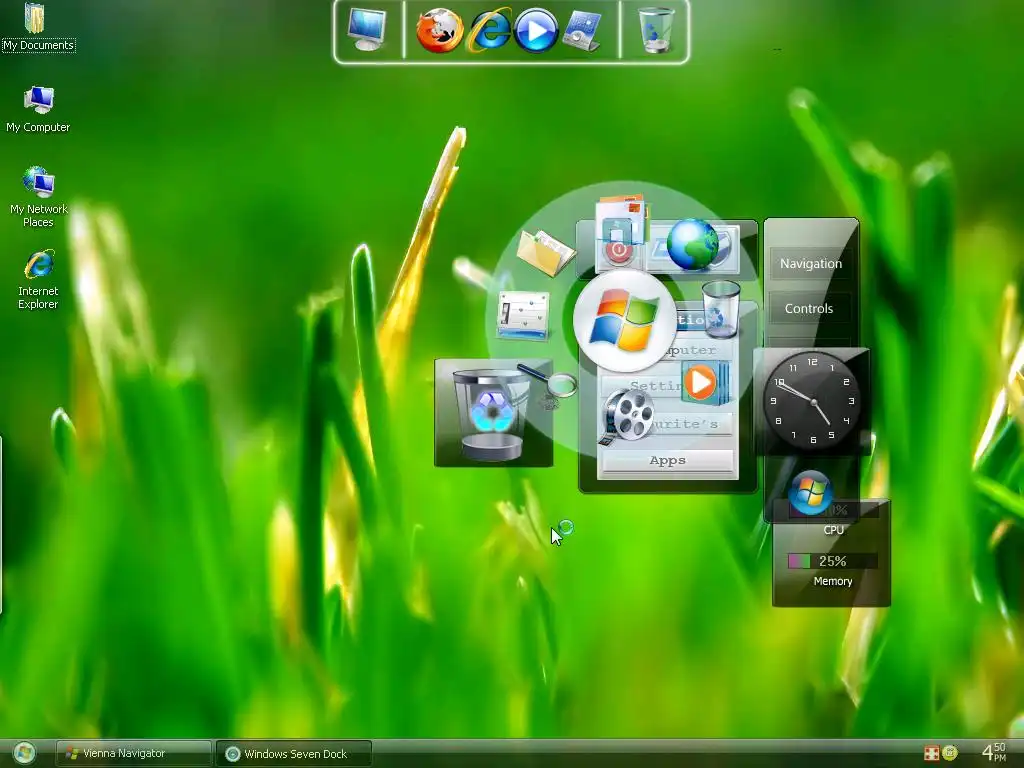Open the large Recycle Bin gadget

click(x=493, y=413)
